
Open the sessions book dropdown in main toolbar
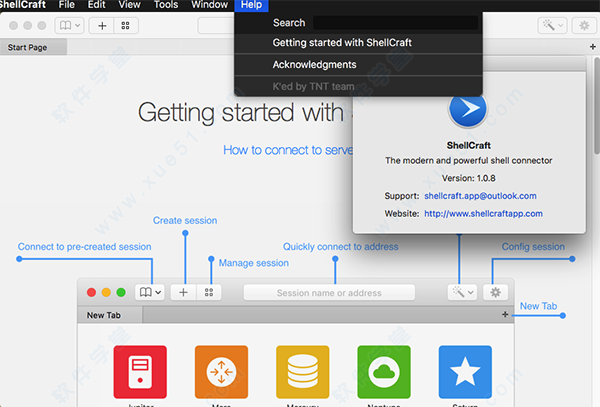click(69, 26)
